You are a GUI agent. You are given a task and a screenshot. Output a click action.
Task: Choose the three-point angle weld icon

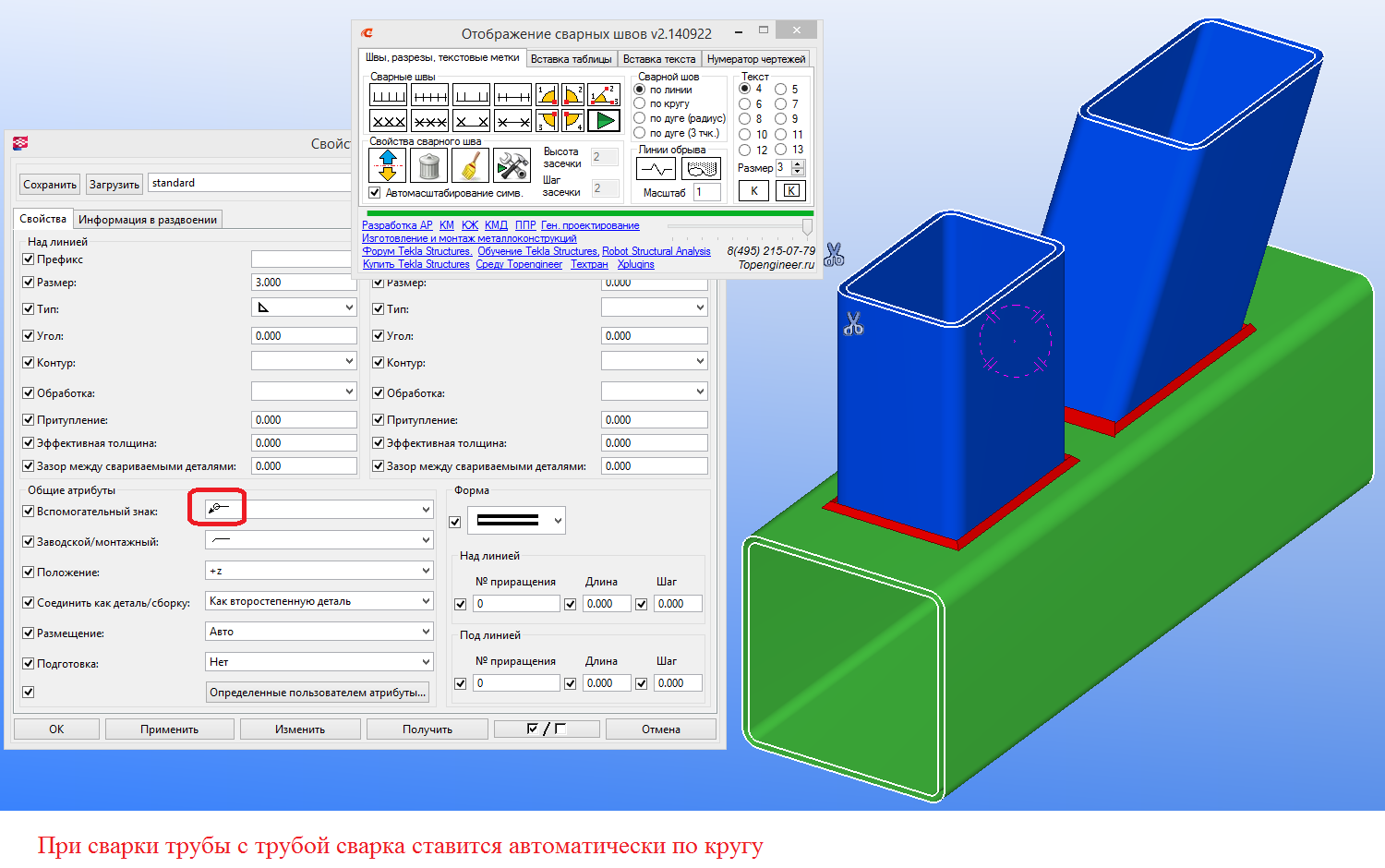604,94
